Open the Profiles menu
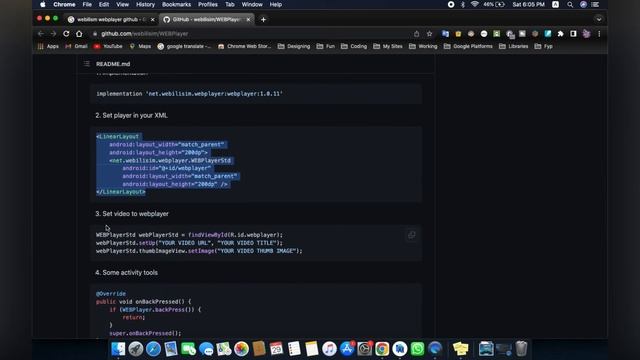This screenshot has width=640, height=360. (208, 4)
